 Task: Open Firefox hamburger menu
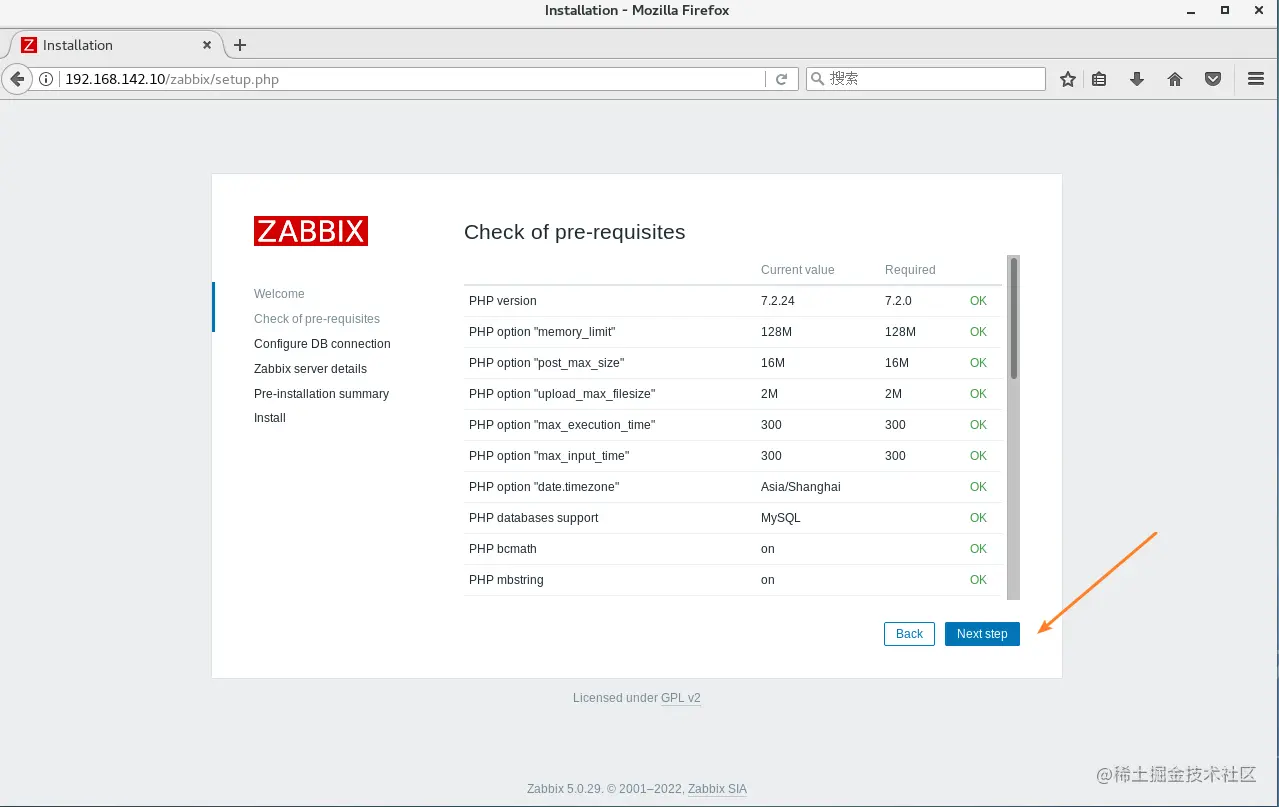pos(1256,79)
